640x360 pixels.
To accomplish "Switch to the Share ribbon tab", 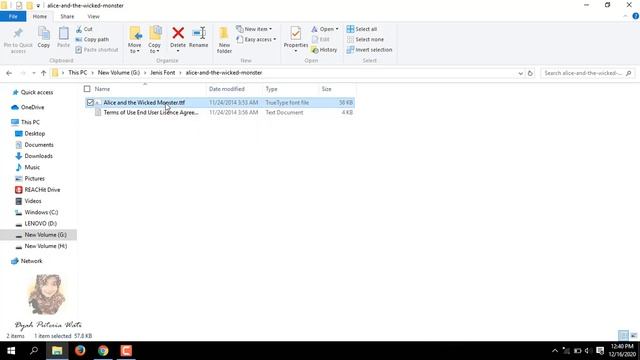I will (x=67, y=16).
